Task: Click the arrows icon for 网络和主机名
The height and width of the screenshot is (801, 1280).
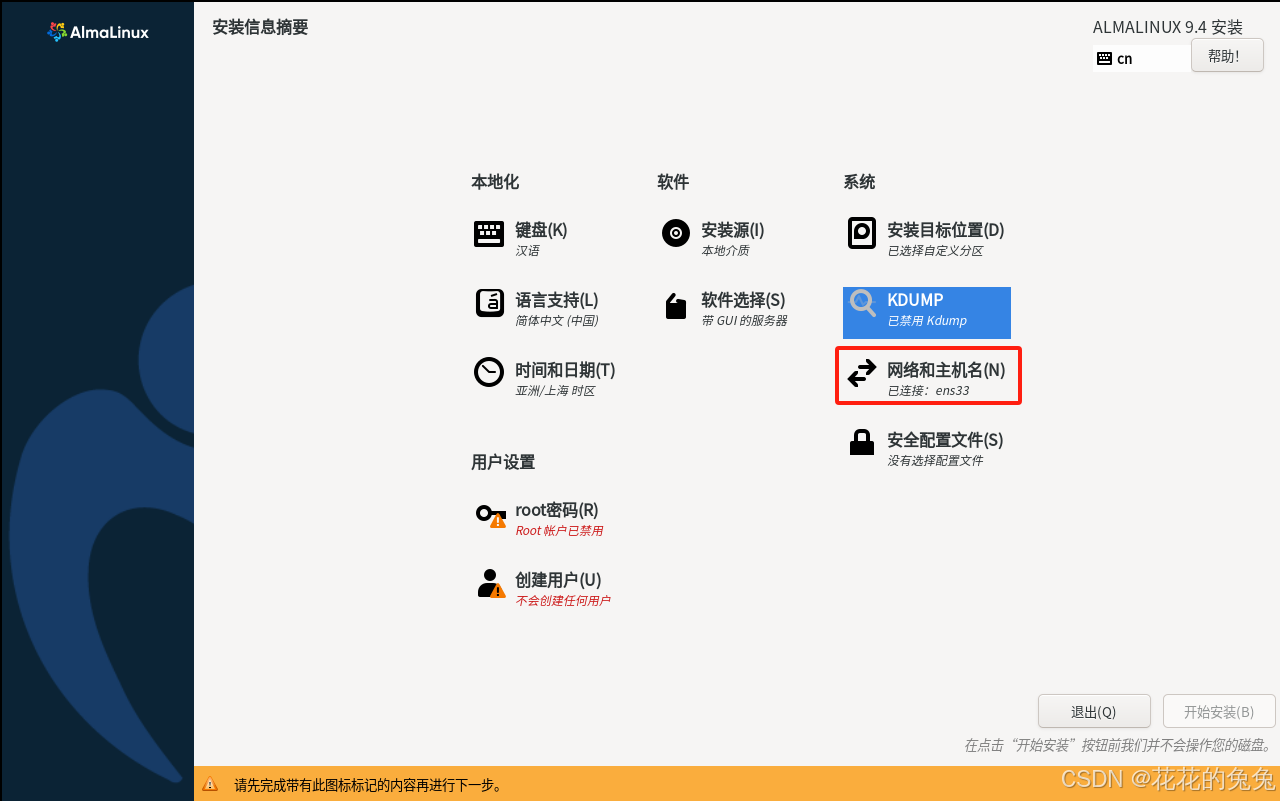Action: point(862,373)
